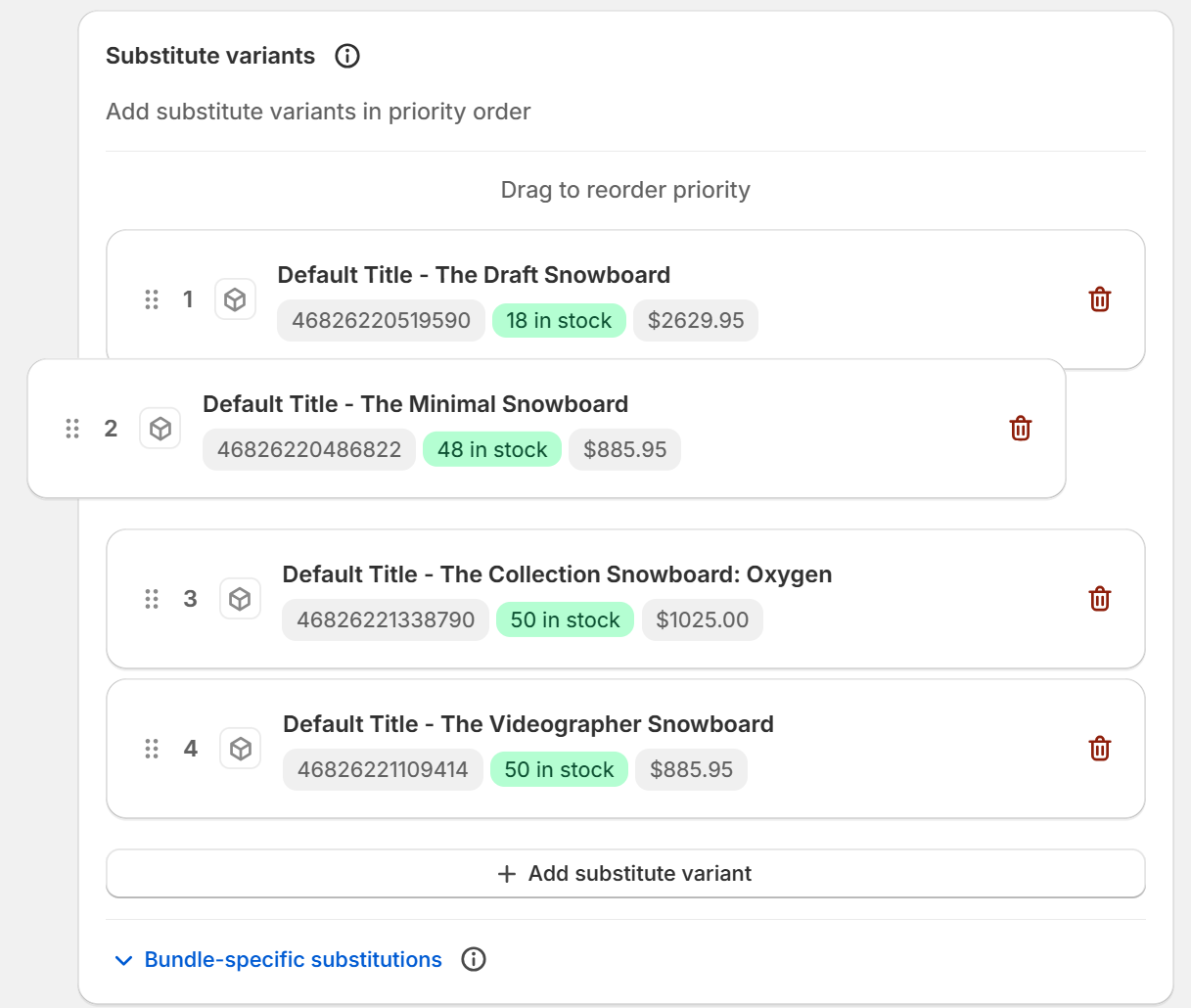1191x1008 pixels.
Task: Select the $1025.00 price tag
Action: point(702,620)
